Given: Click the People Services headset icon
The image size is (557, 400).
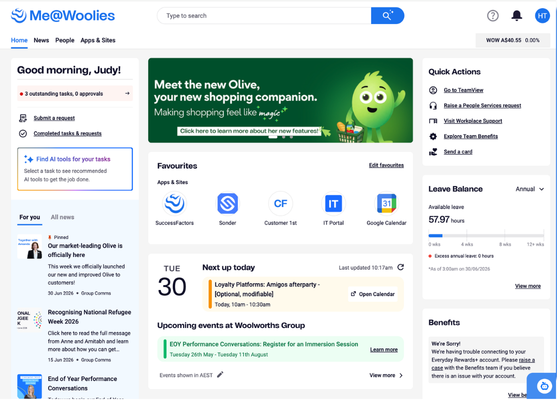Looking at the screenshot, I should [433, 106].
